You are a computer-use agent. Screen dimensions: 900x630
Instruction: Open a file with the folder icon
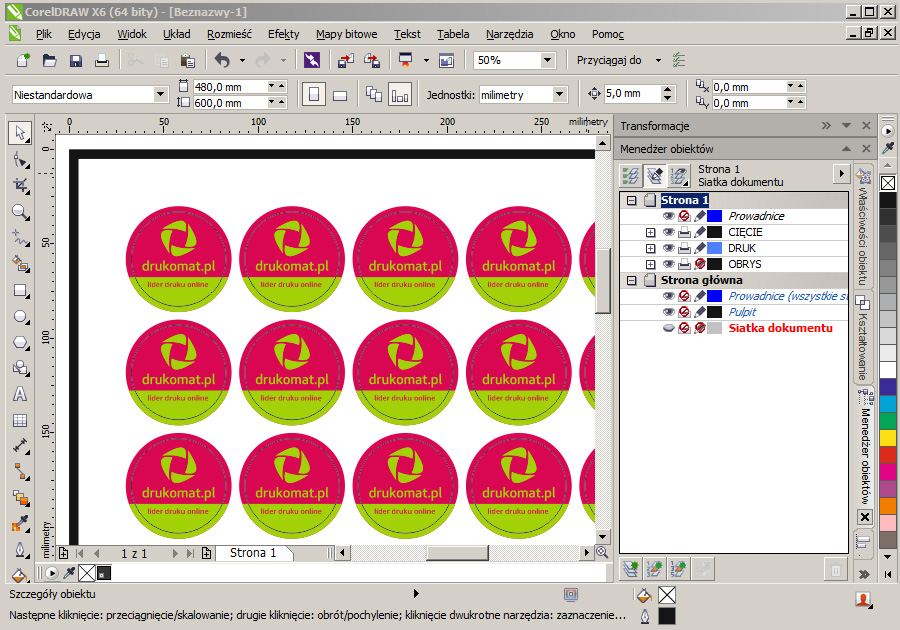click(49, 60)
